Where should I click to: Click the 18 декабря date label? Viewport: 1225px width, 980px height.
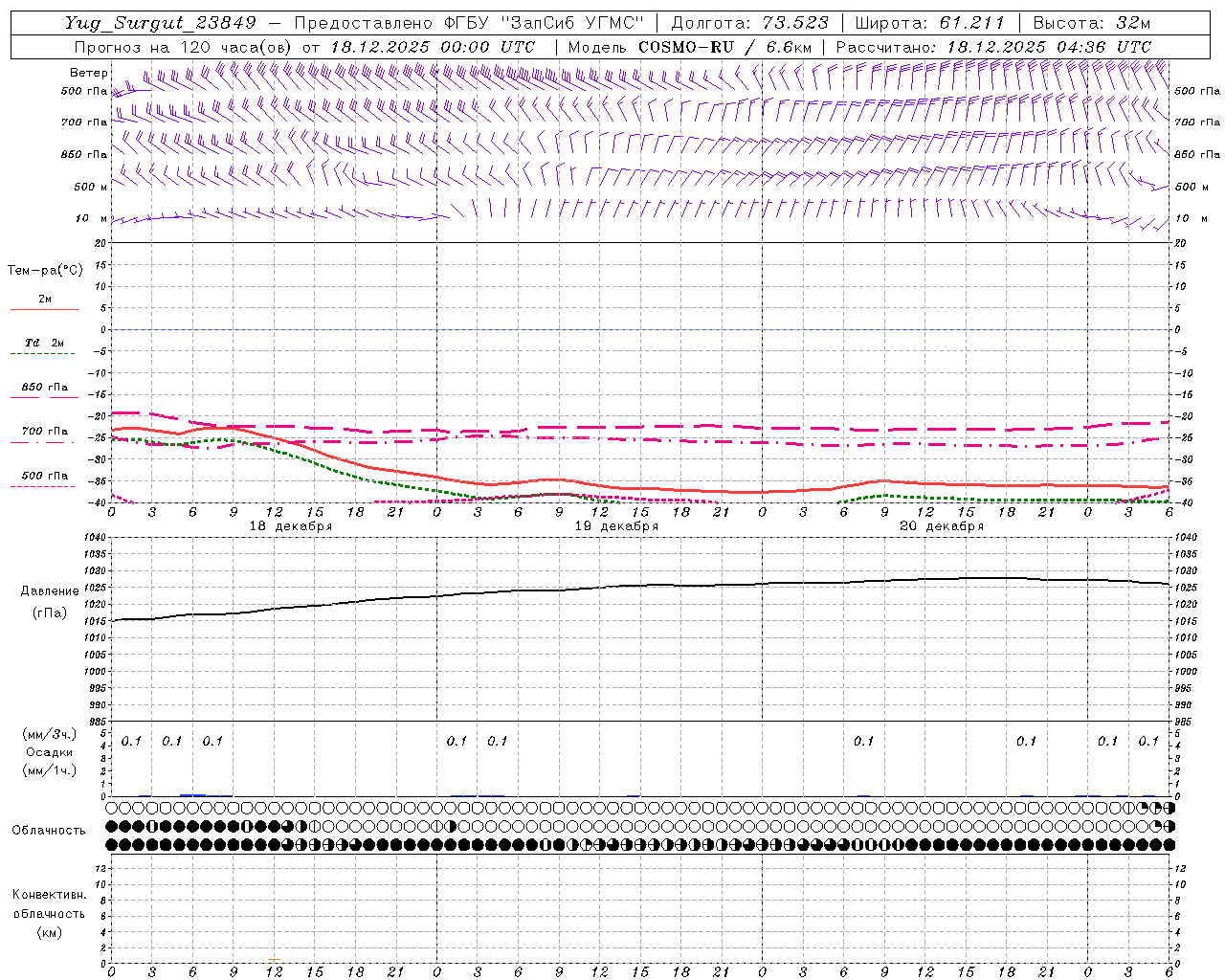tap(291, 526)
